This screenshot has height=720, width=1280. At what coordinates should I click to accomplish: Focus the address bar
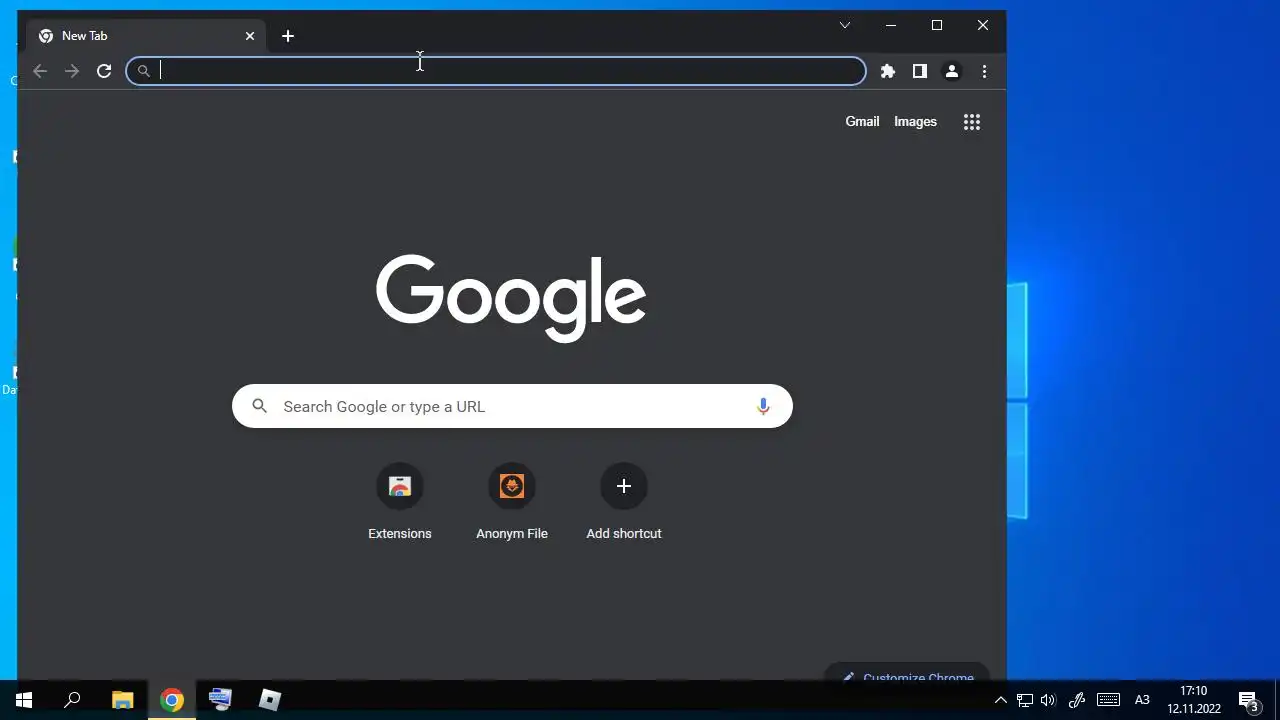point(496,71)
